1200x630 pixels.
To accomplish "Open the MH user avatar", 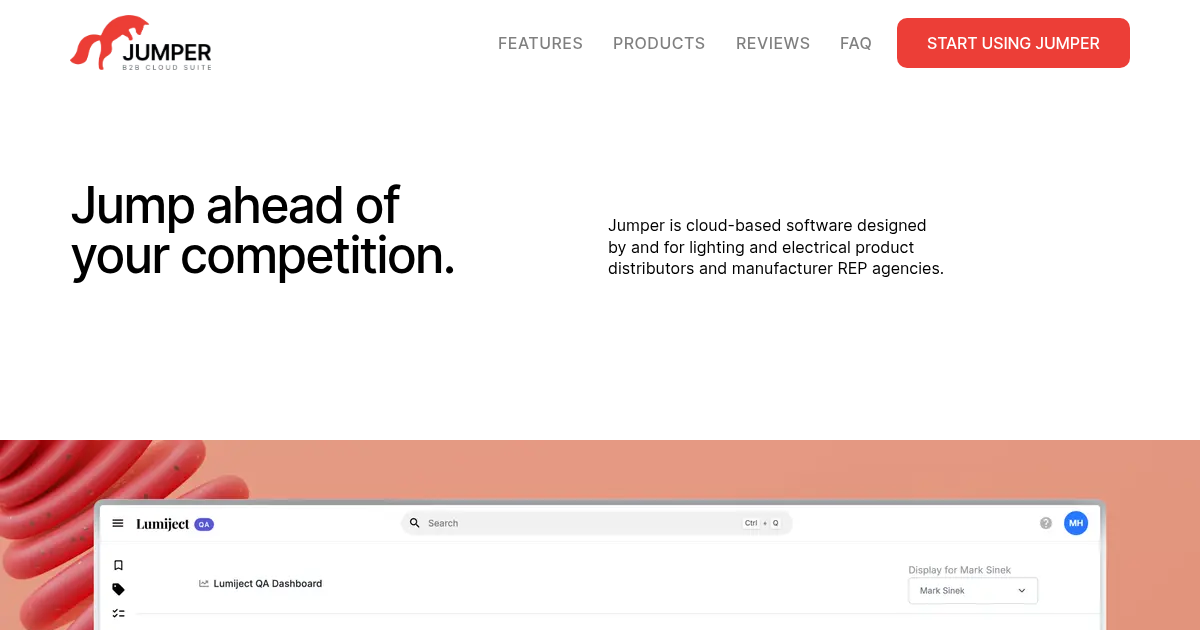I will (1076, 523).
